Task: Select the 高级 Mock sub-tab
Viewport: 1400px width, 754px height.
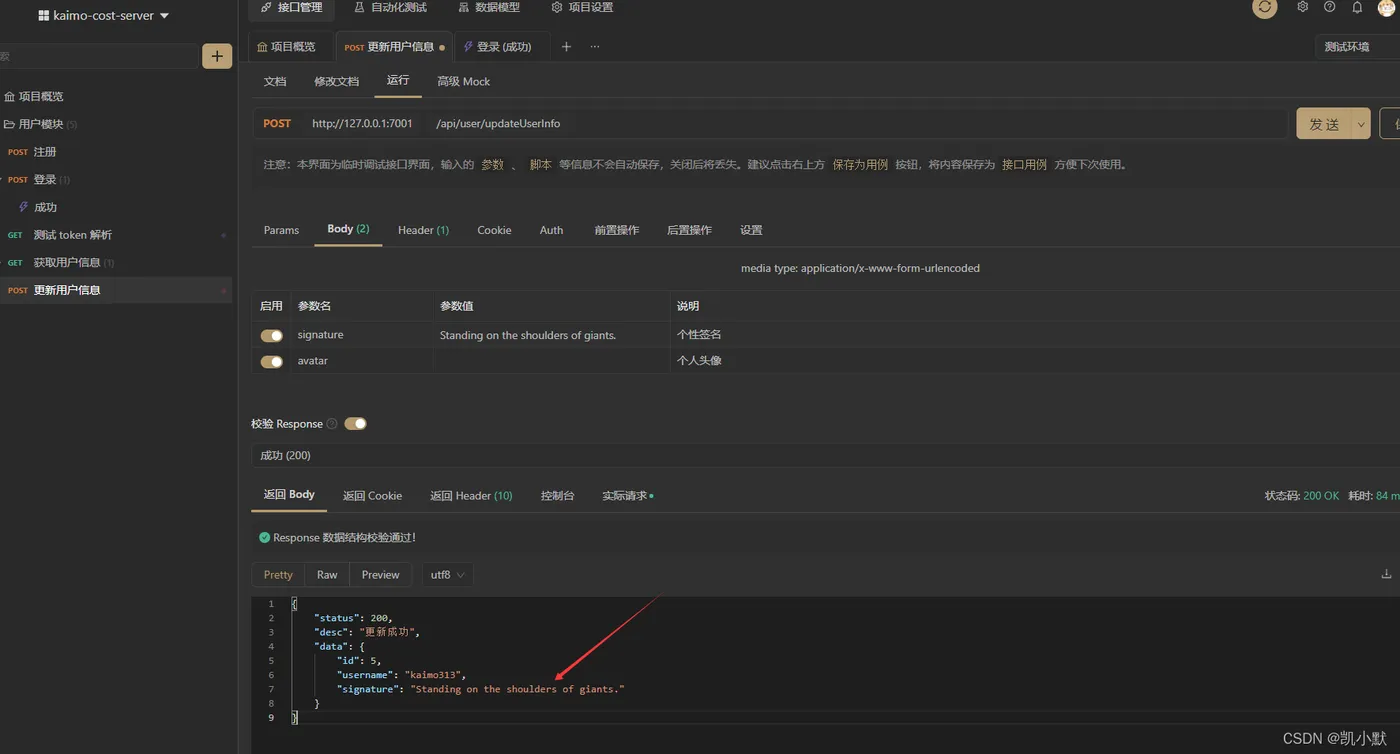Action: point(463,82)
